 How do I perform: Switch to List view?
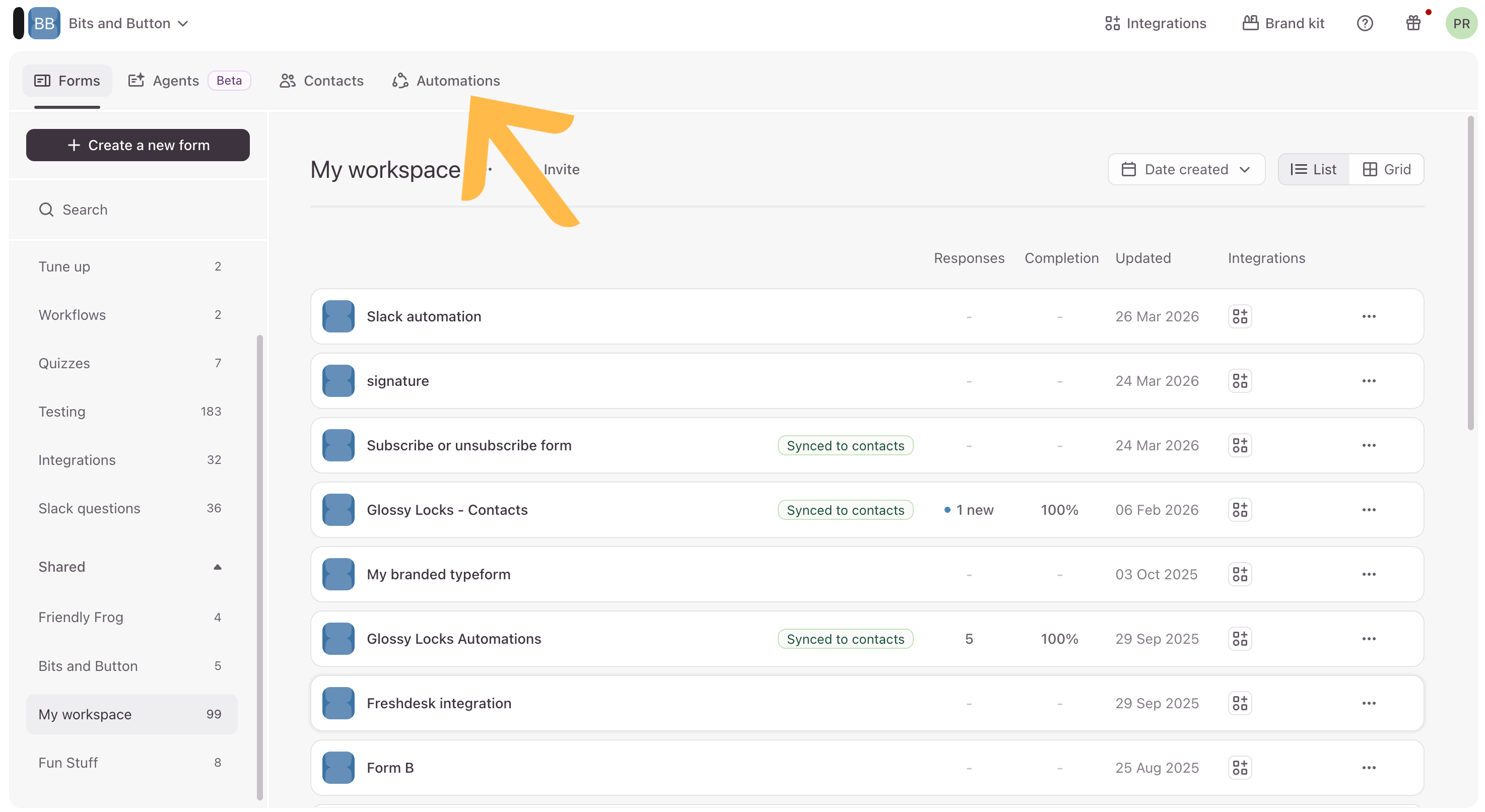1313,169
